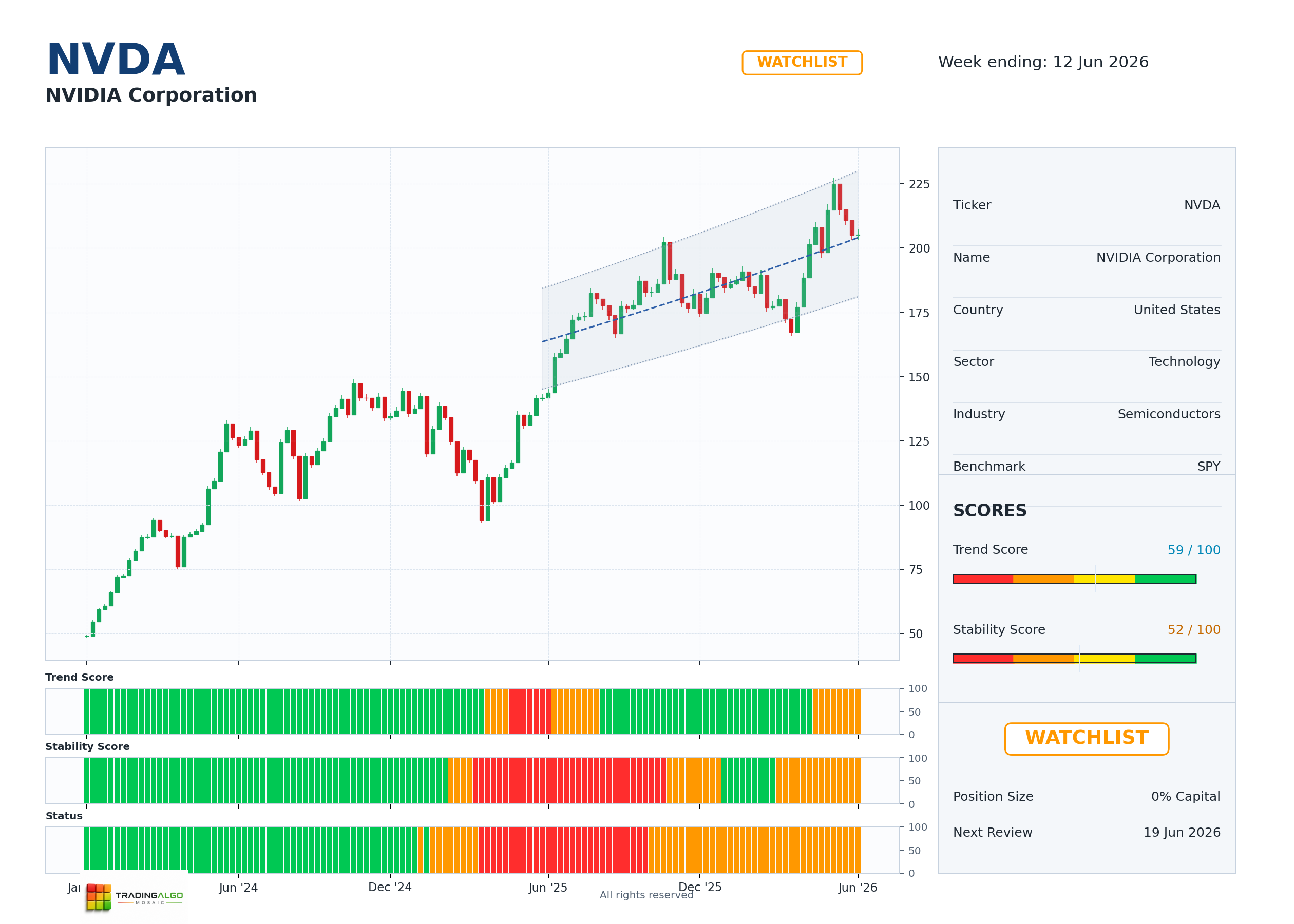1294x924 pixels.
Task: Click the Trend Score value 59 / 100
Action: (x=1194, y=550)
